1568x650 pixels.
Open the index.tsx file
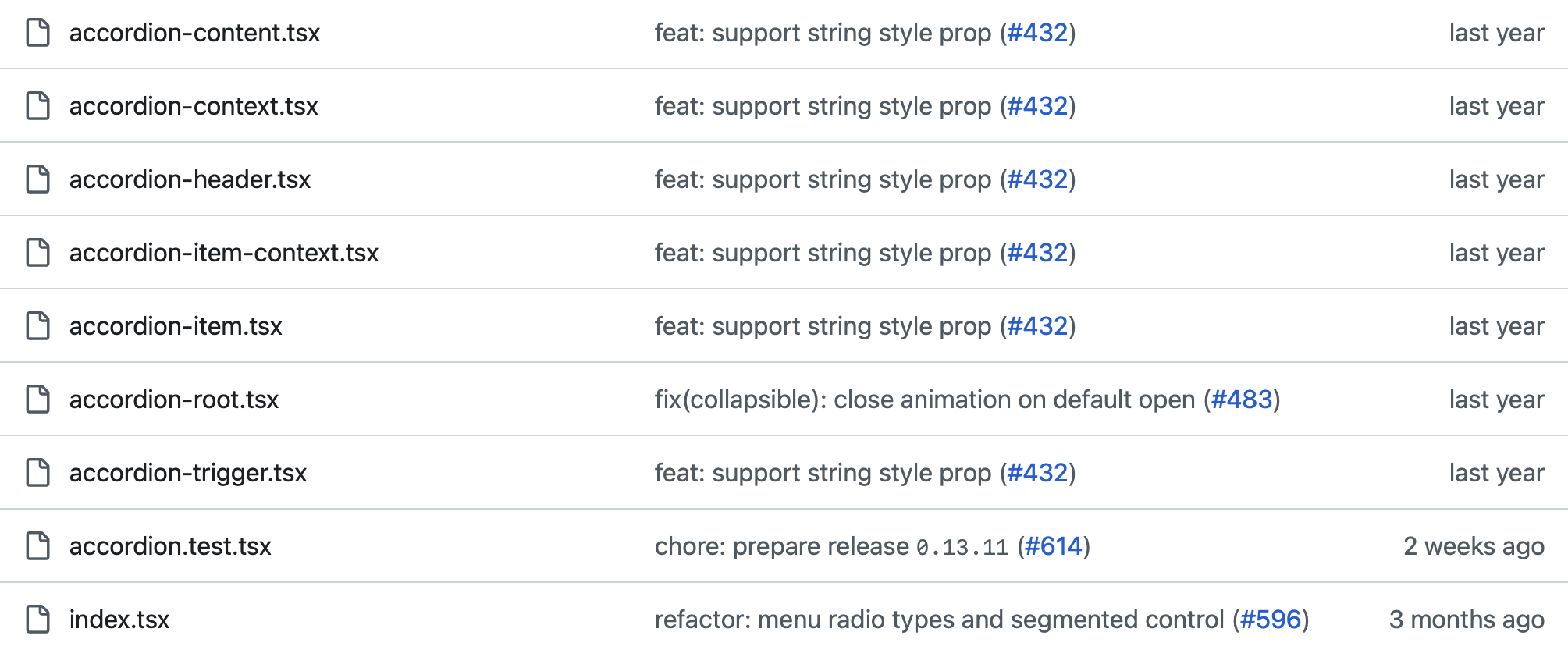(119, 620)
